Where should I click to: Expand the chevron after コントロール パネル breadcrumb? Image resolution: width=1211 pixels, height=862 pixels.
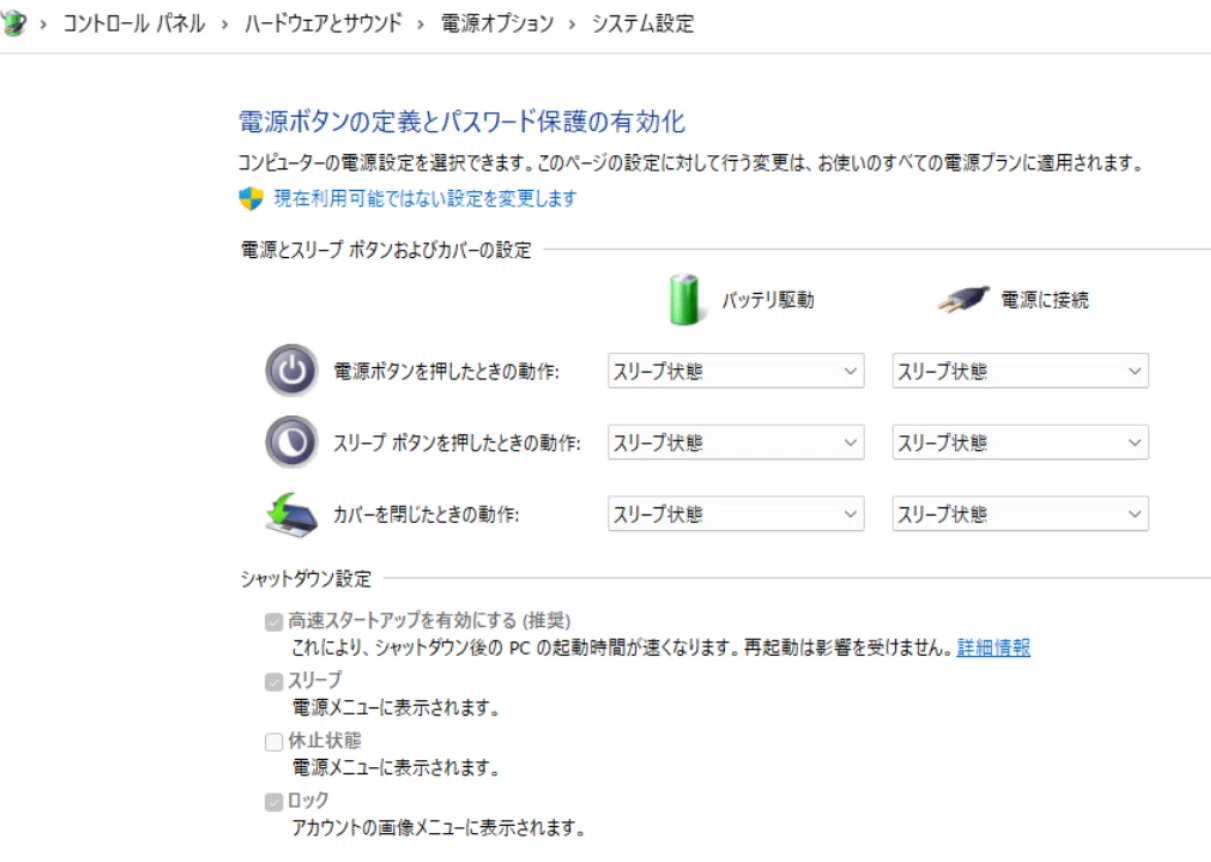[225, 24]
